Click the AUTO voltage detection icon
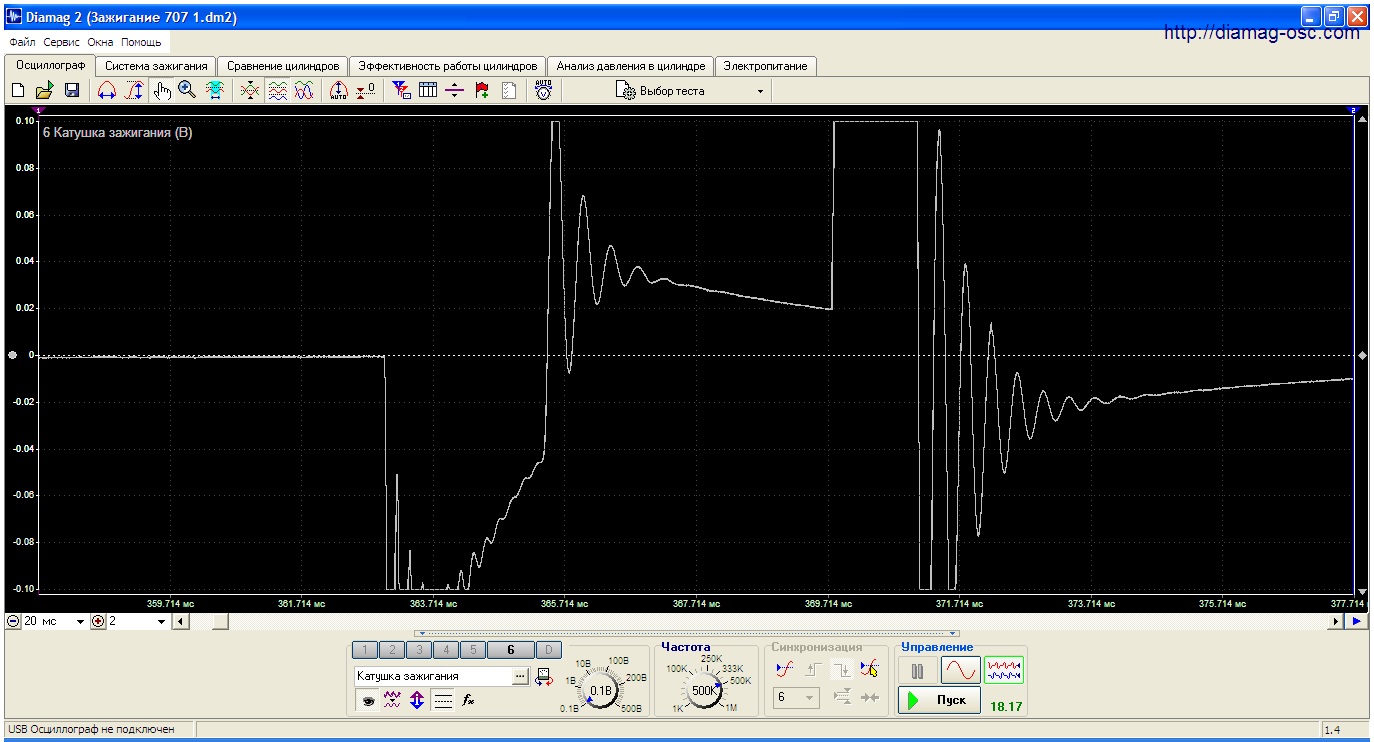This screenshot has width=1374, height=742. pyautogui.click(x=543, y=90)
